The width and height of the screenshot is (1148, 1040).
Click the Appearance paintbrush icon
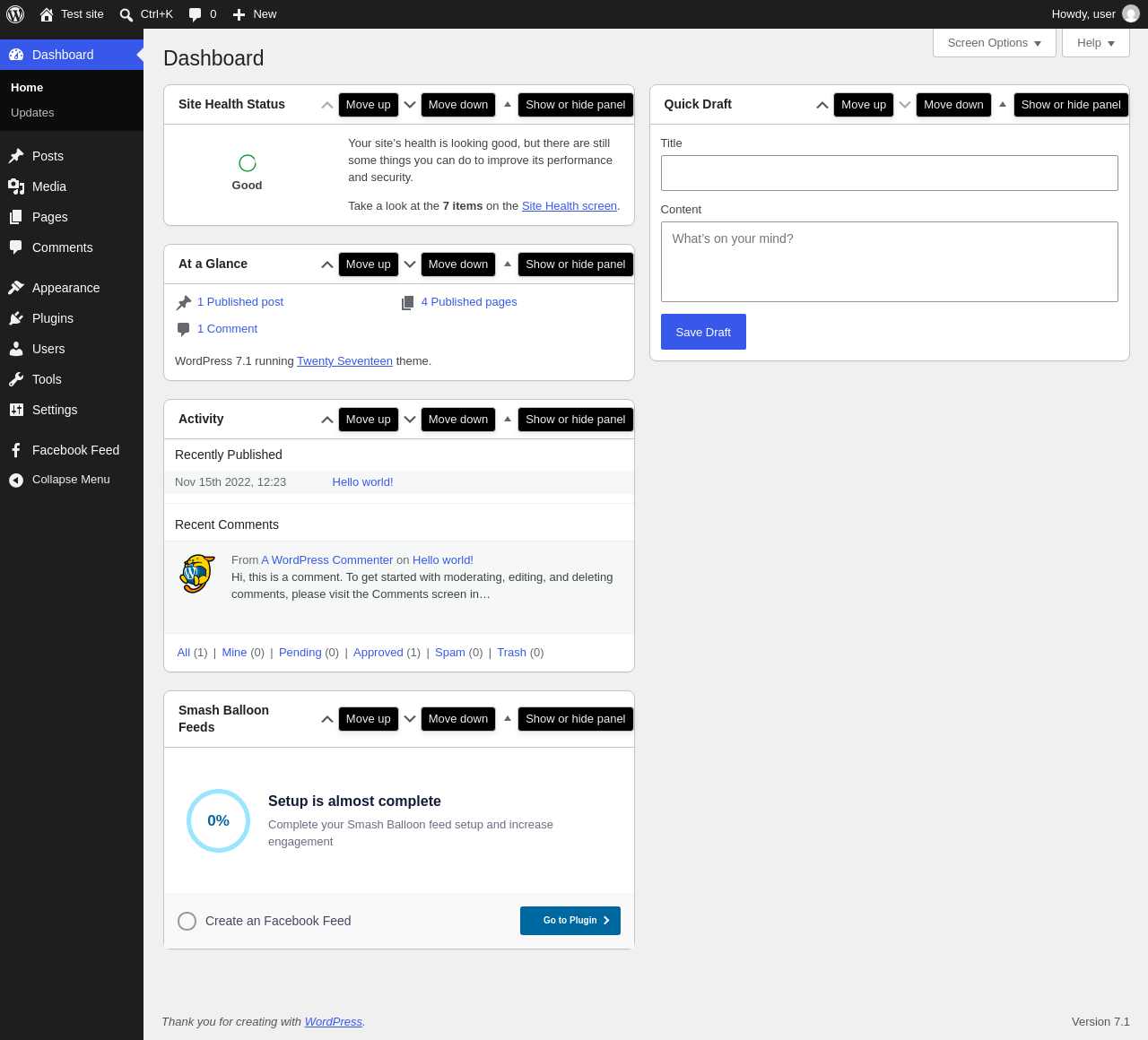tap(16, 288)
